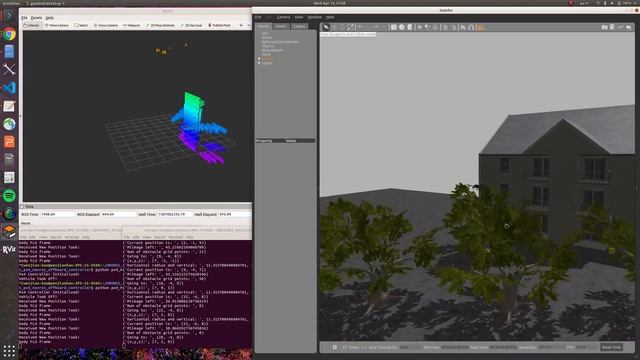Viewport: 640px width, 360px height.
Task: Open RViz Help menu
Action: pos(49,18)
